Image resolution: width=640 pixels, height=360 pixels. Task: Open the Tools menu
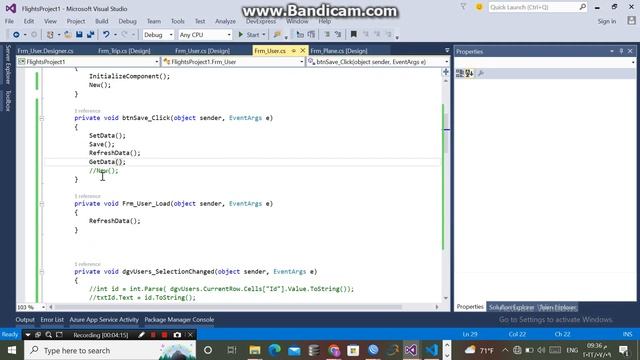[178, 21]
